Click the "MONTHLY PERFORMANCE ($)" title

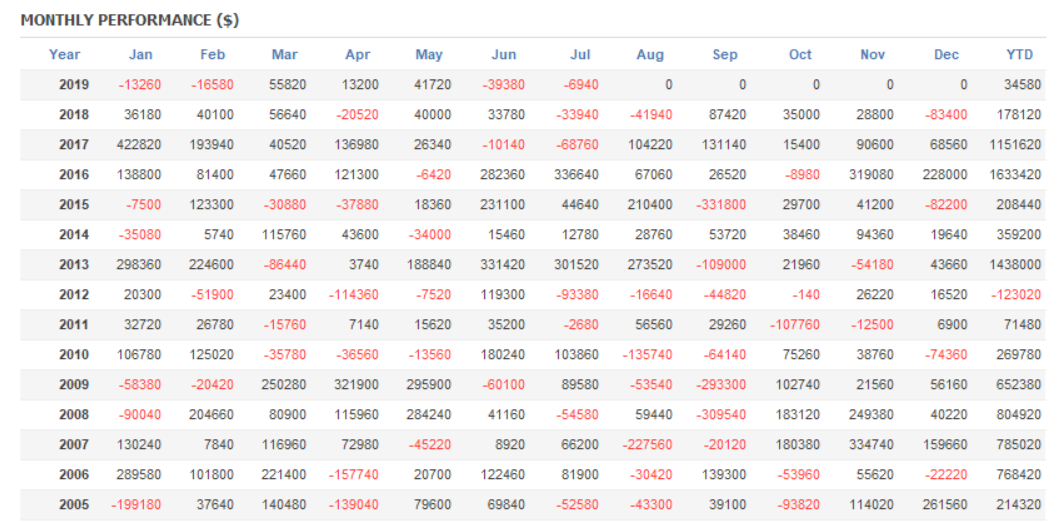(130, 20)
